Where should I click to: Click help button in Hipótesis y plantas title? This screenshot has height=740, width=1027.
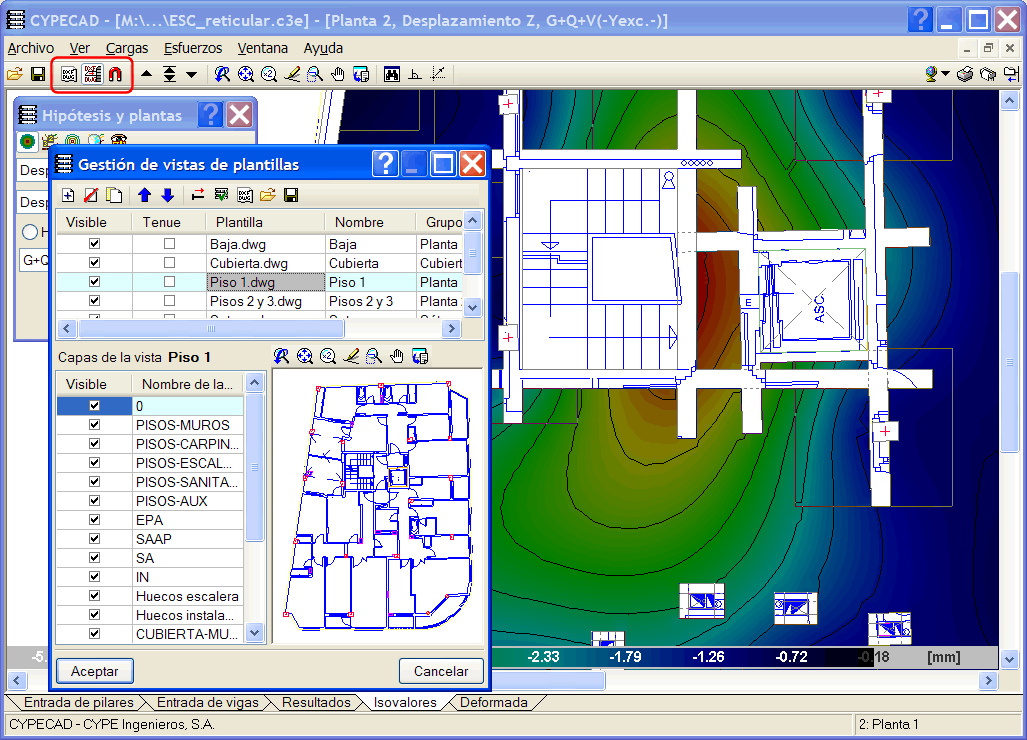point(210,115)
